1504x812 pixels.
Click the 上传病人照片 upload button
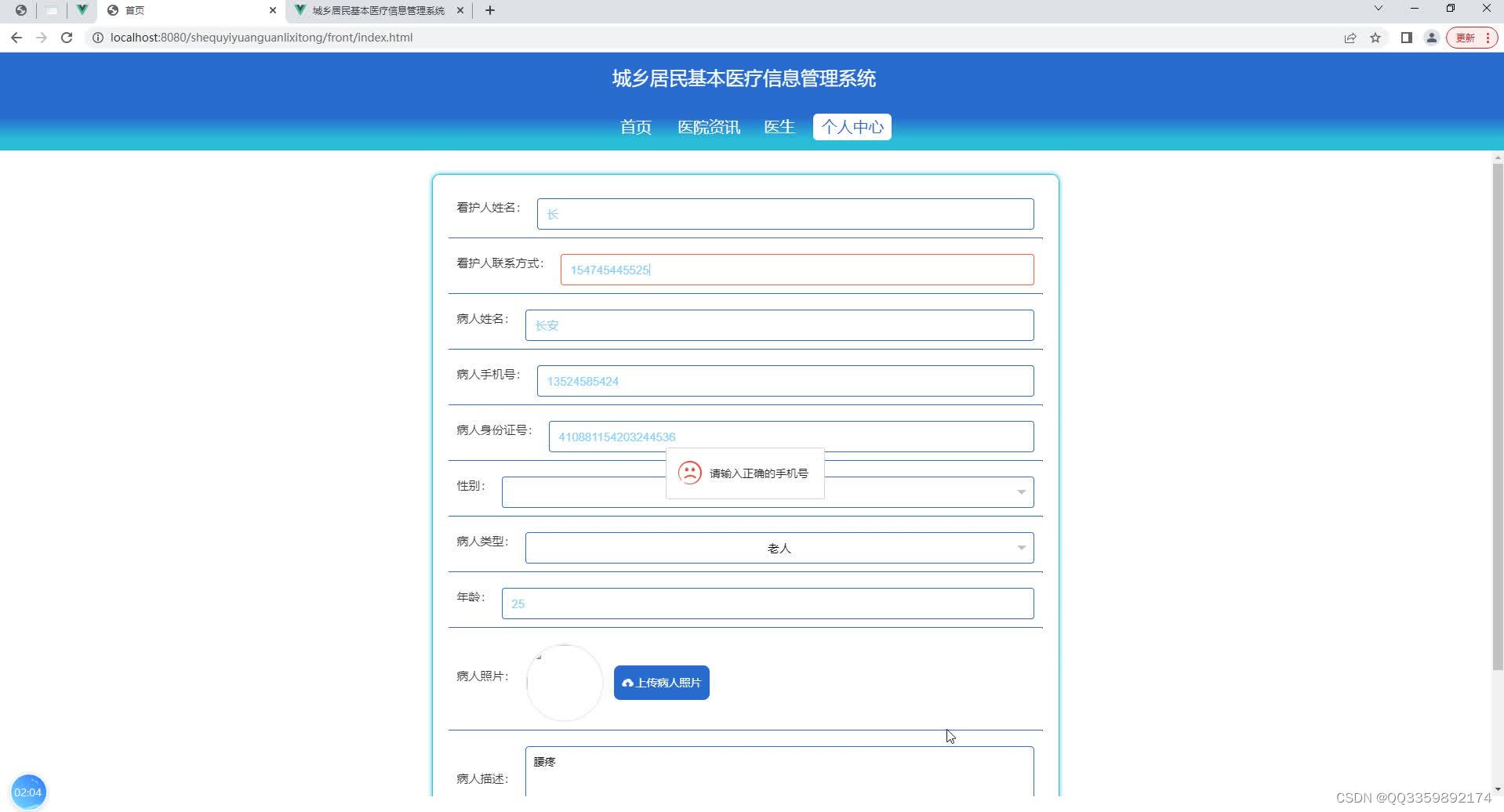tap(662, 683)
